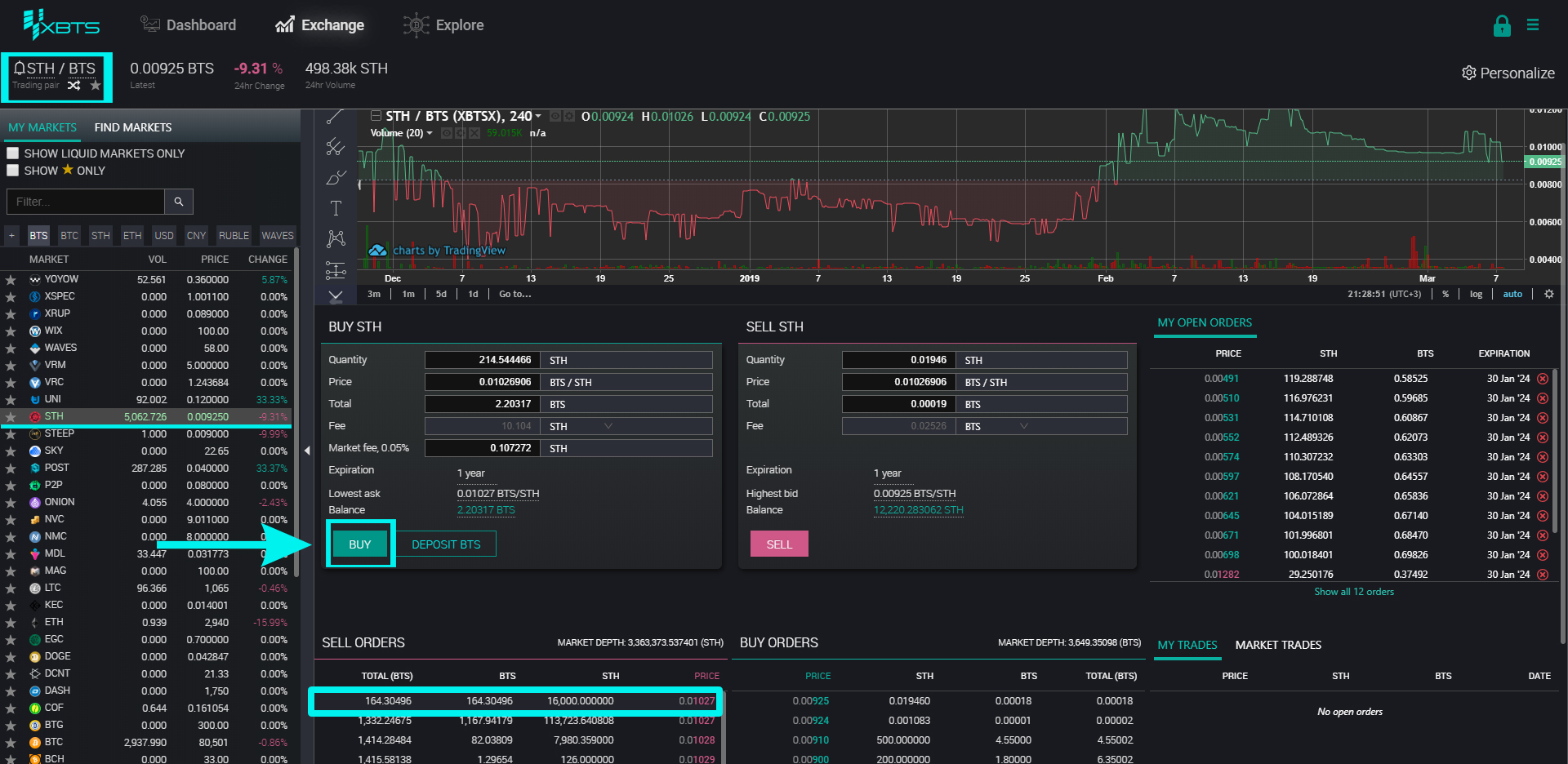
Task: Add a new market tab with plus
Action: pyautogui.click(x=11, y=235)
